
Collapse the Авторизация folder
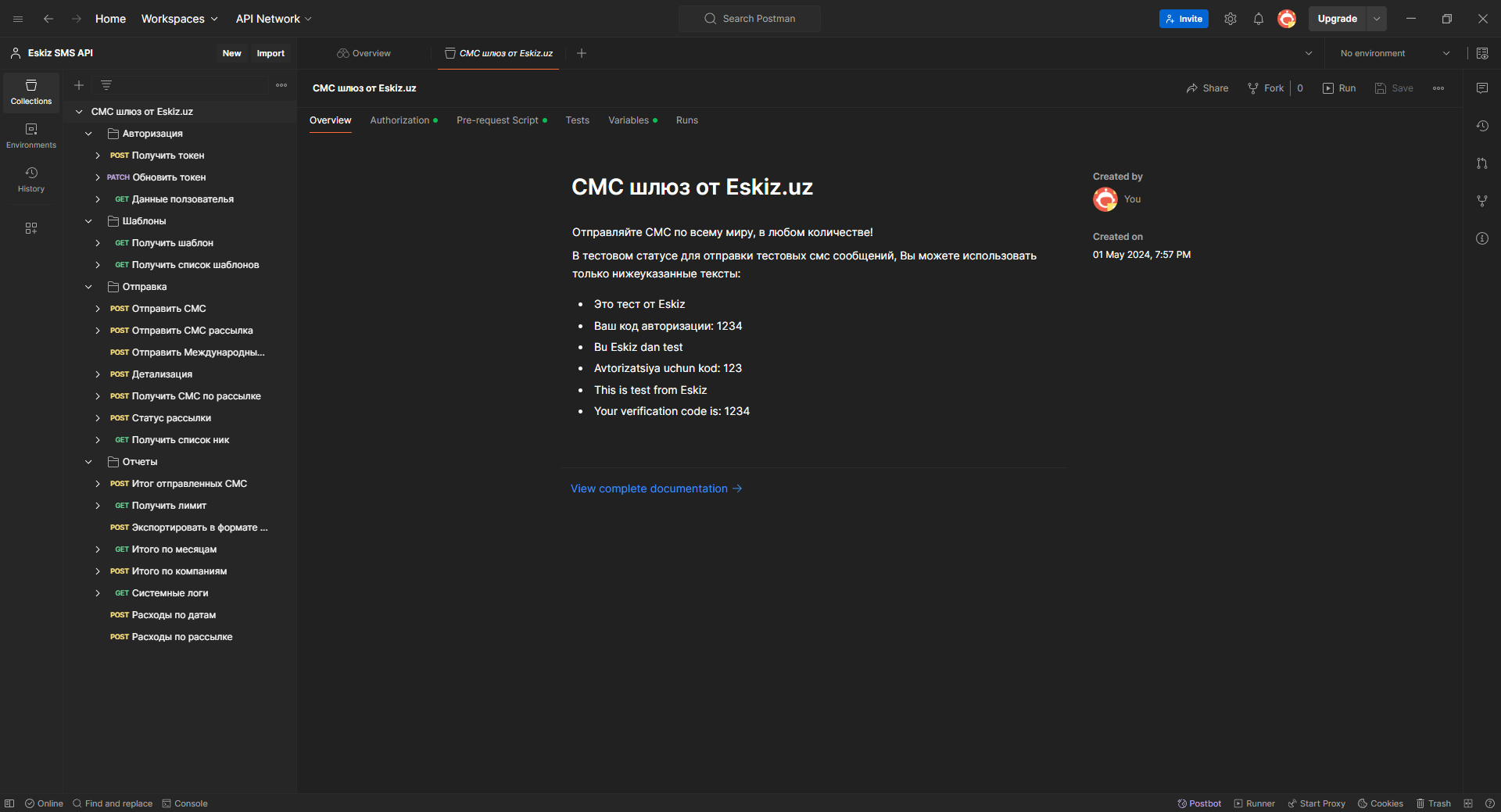point(89,134)
